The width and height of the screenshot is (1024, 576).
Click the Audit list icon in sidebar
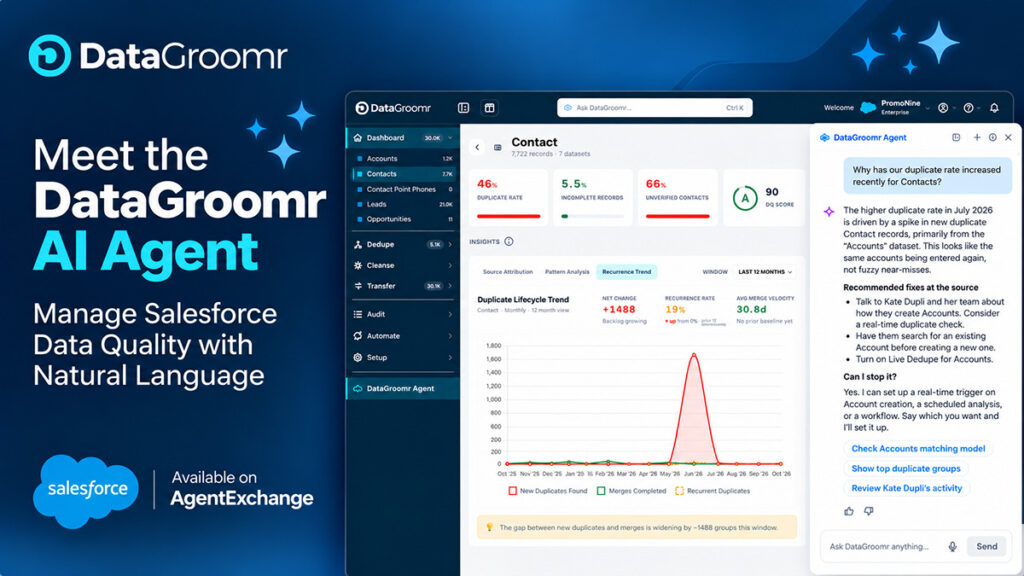[x=358, y=314]
